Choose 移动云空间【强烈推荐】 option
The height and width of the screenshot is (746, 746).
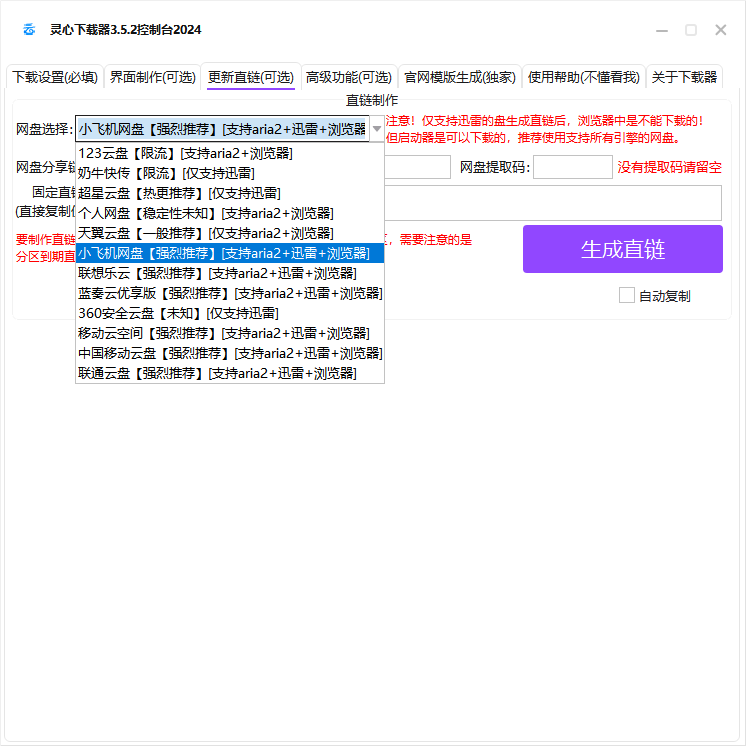(230, 333)
